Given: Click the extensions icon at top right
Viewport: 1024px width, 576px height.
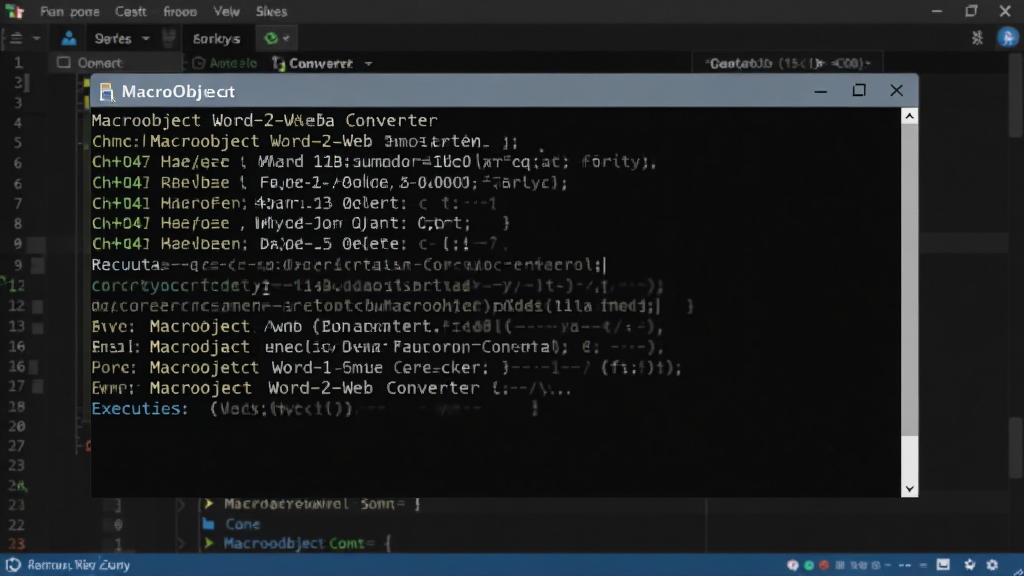Looking at the screenshot, I should [x=977, y=38].
